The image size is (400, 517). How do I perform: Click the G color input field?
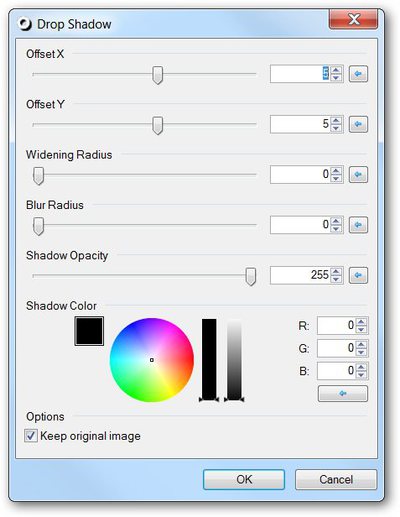coord(336,348)
